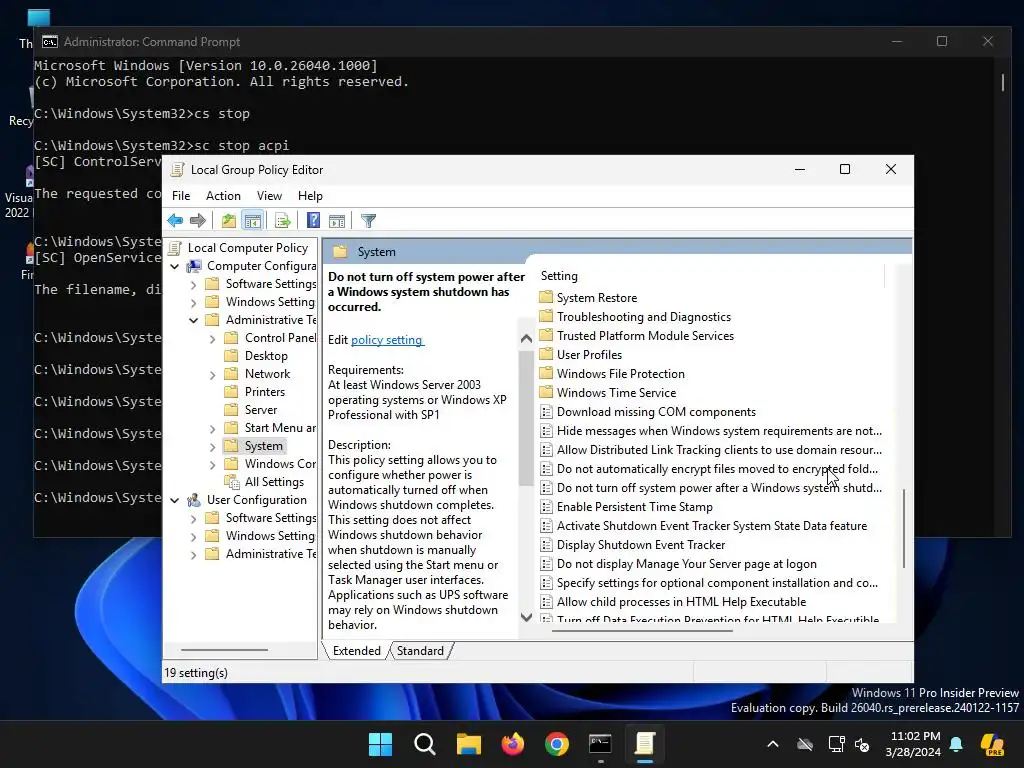This screenshot has height=768, width=1024.
Task: Click the network display tray icon
Action: point(836,744)
